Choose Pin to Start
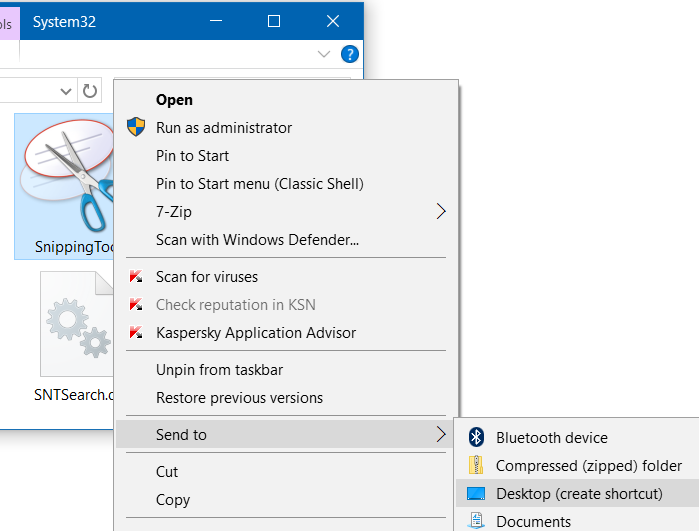 click(x=192, y=156)
